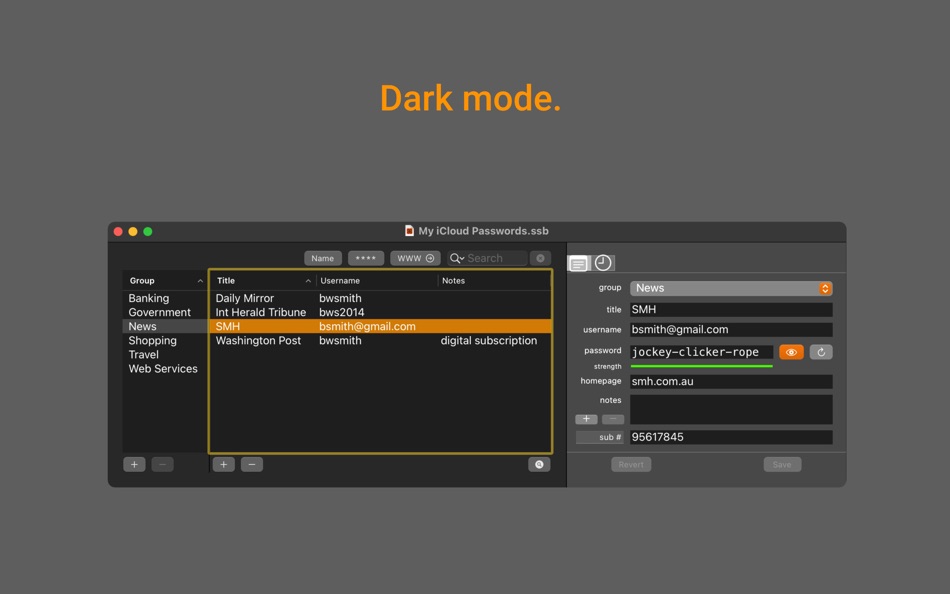Remove custom field with minus button

coord(613,419)
